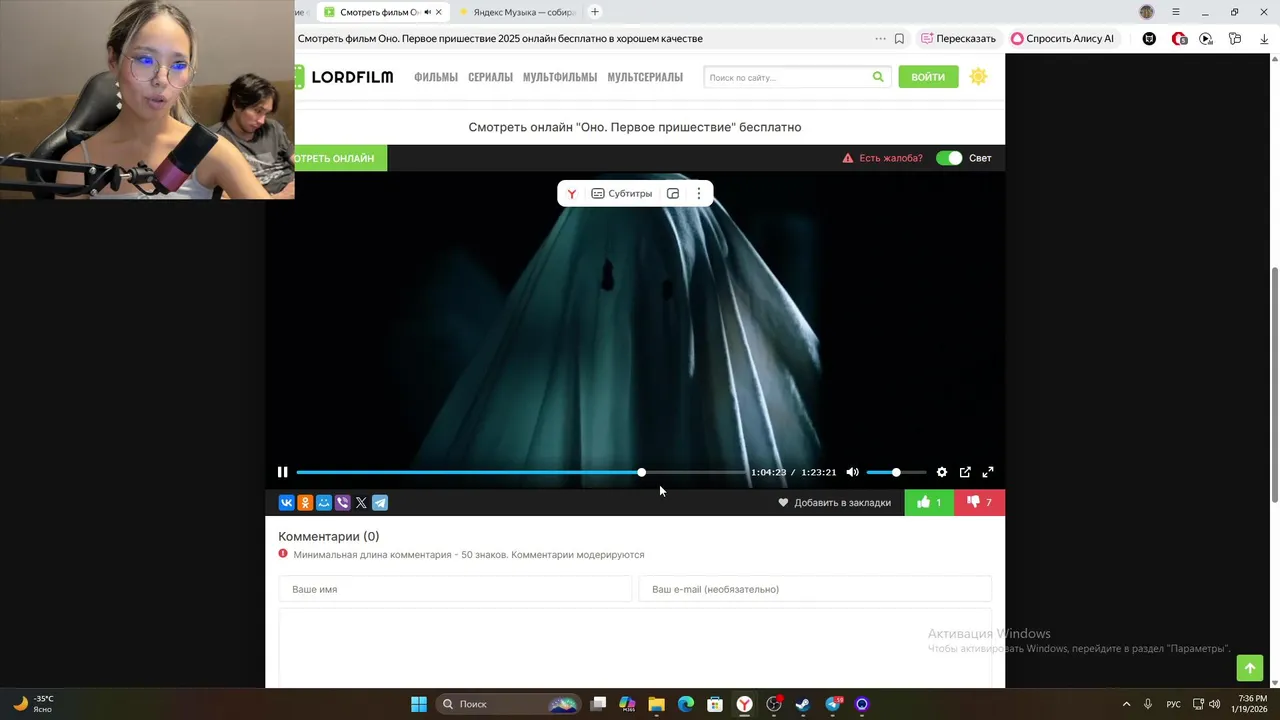Open the browser downloads arrow
Image resolution: width=1280 pixels, height=720 pixels.
click(1264, 39)
